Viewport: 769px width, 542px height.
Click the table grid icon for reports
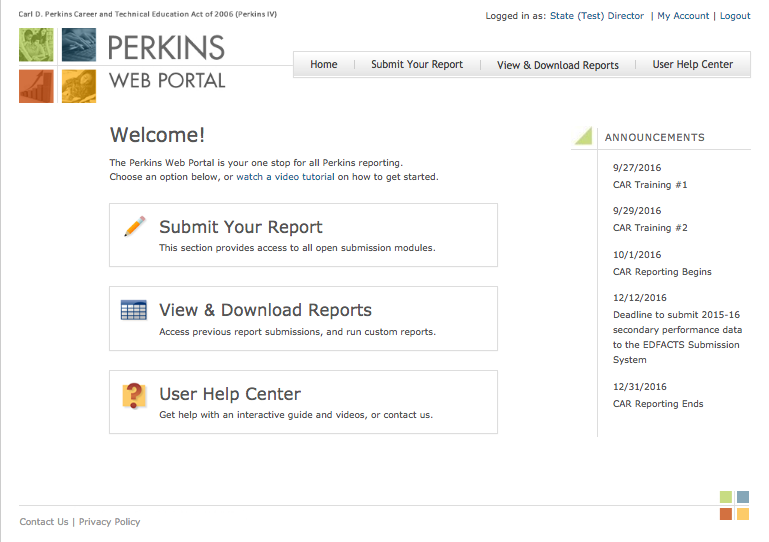click(134, 310)
